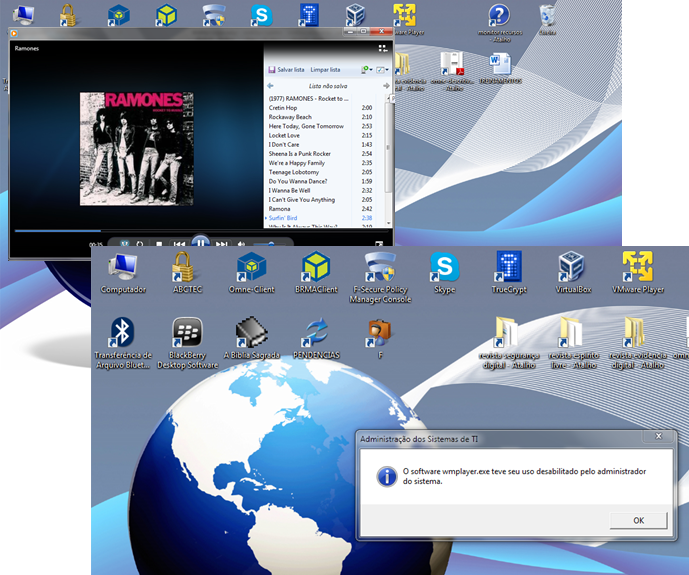Click the info icon in the dialog
This screenshot has height=575, width=689.
coord(387,476)
